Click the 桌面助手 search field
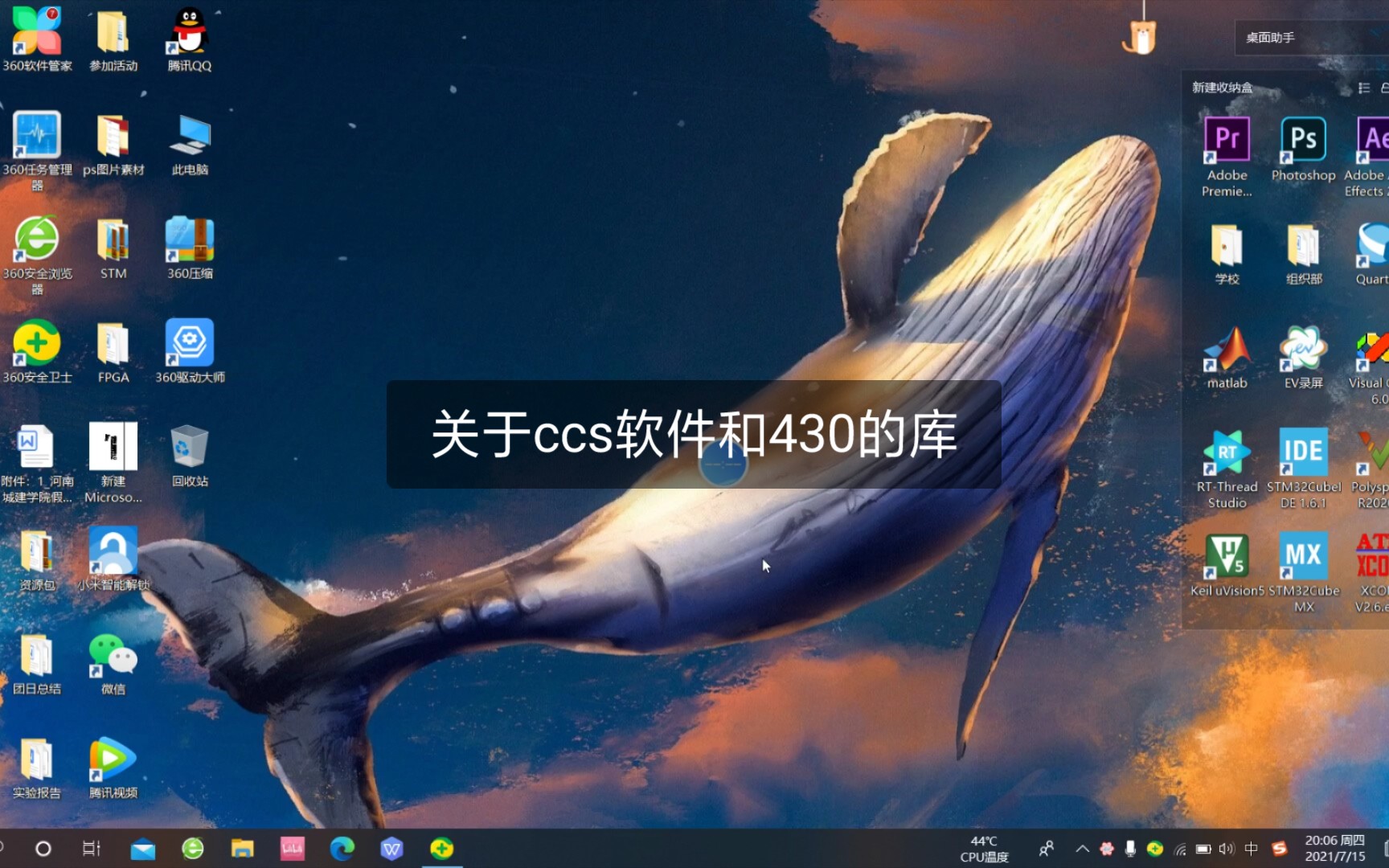The width and height of the screenshot is (1389, 868). pyautogui.click(x=1310, y=37)
